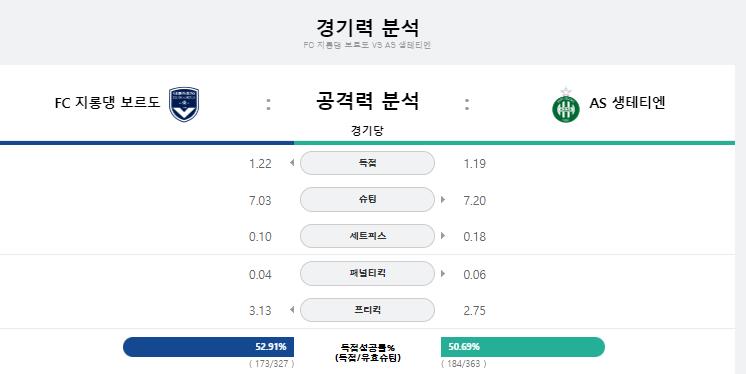Open the 공격력 분석 section heading
This screenshot has width=746, height=374.
point(367,101)
